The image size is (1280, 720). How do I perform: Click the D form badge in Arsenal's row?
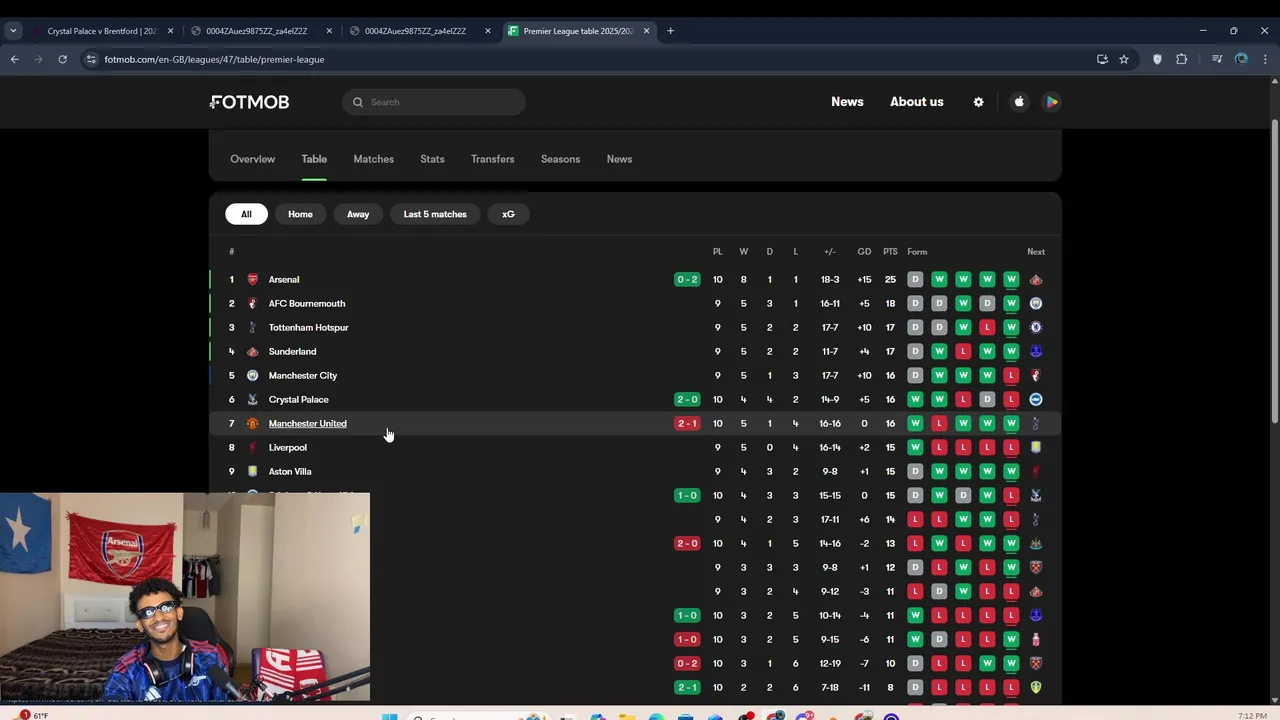click(915, 280)
